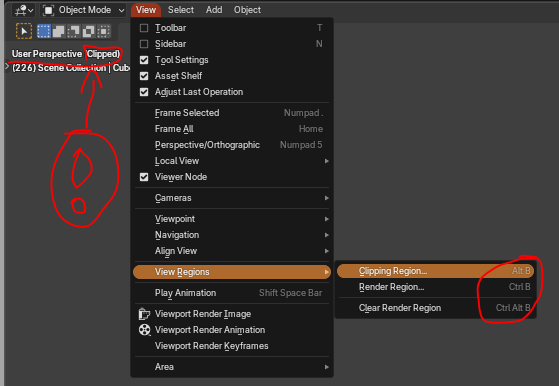The image size is (559, 386).
Task: Uncheck Adjust Last Operation
Action: tap(144, 92)
